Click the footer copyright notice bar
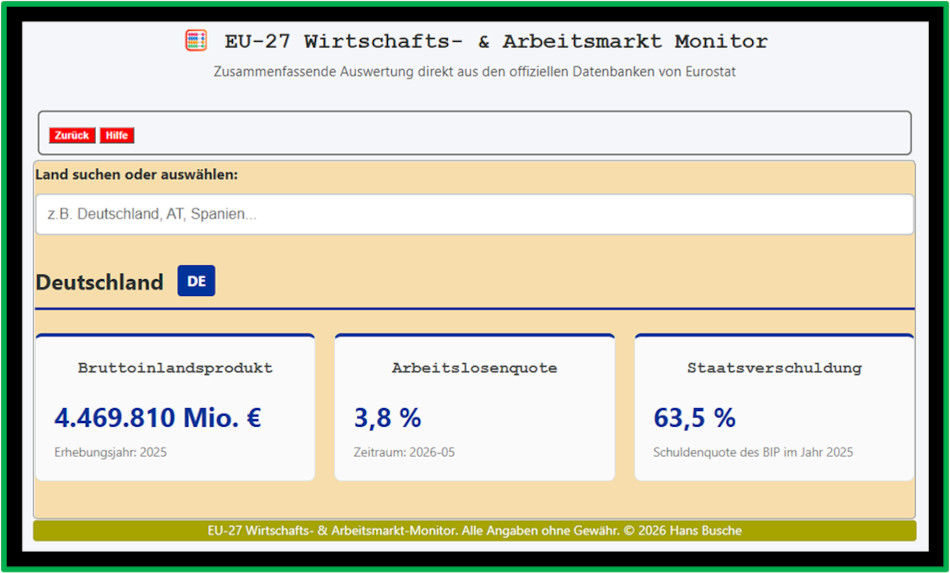The width and height of the screenshot is (950, 573). click(474, 531)
